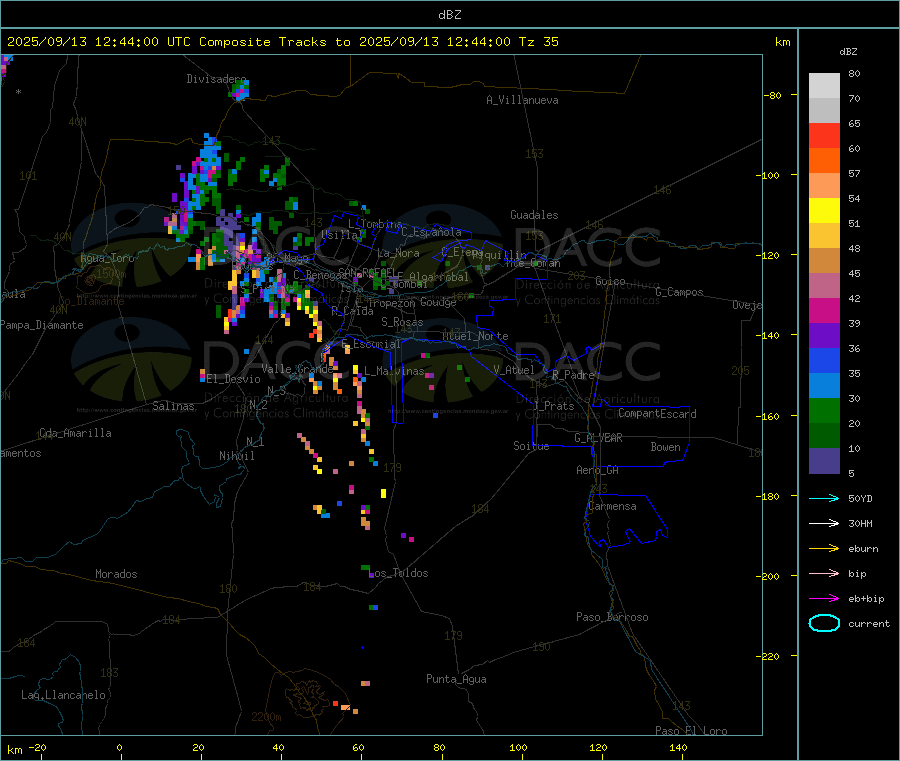Image resolution: width=900 pixels, height=761 pixels.
Task: Click the Guico location label
Action: pos(610,281)
